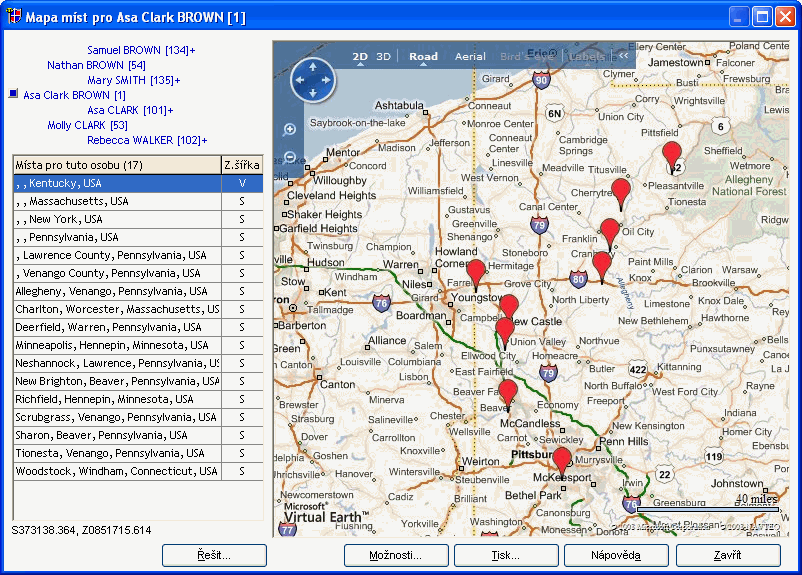This screenshot has height=575, width=802.
Task: Select ', , Pennsylvania, USA' row
Action: [138, 237]
